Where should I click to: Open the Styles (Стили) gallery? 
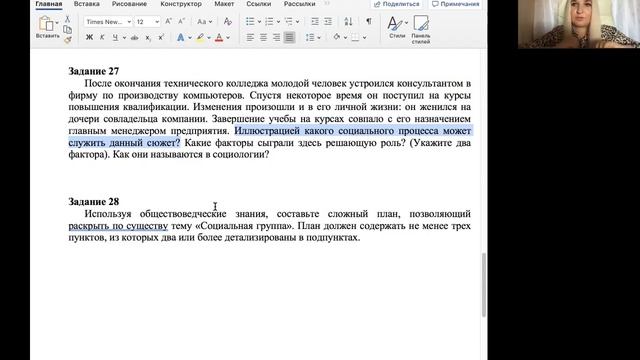tap(397, 27)
